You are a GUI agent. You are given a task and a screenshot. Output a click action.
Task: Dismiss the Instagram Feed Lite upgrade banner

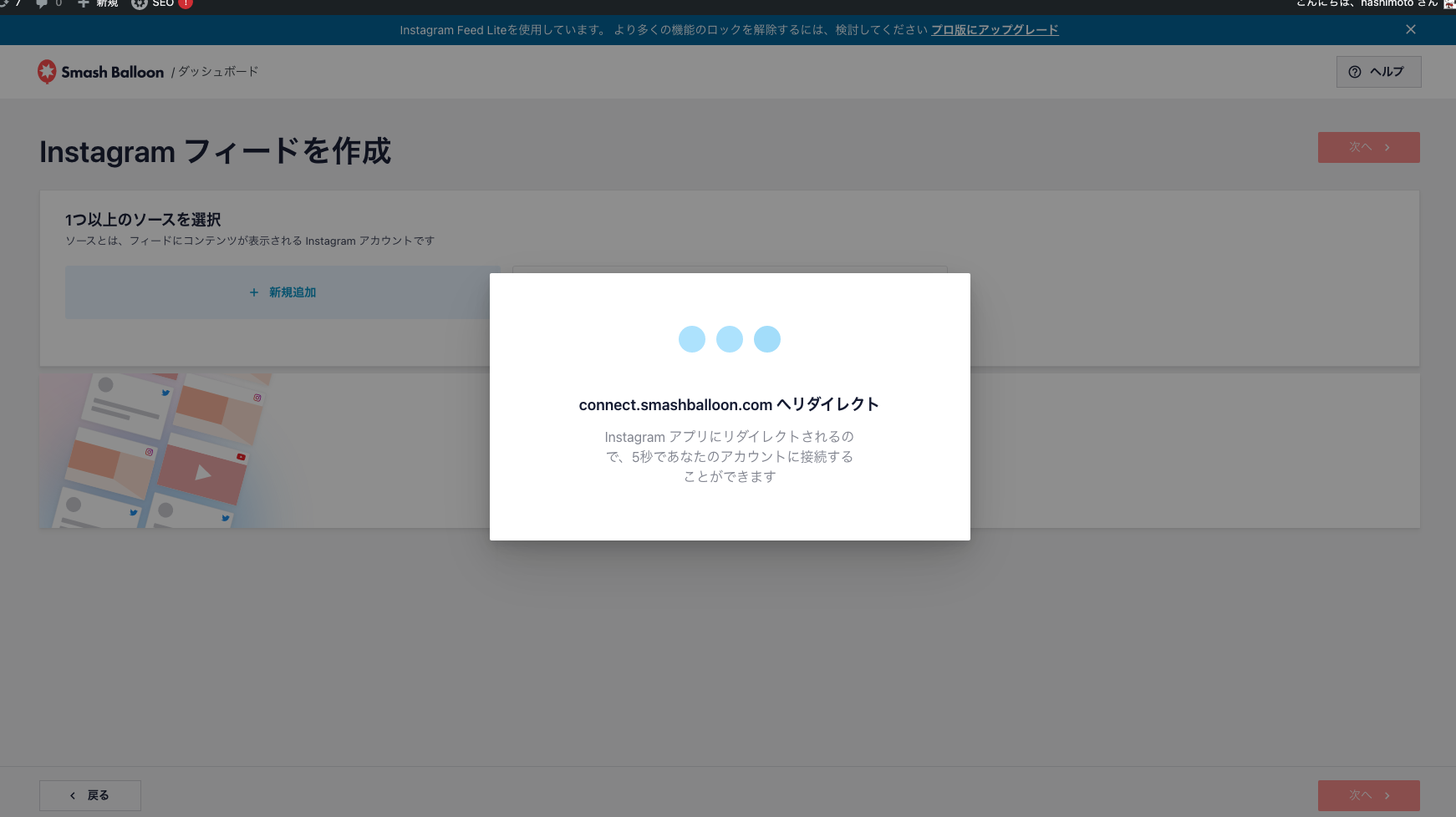pyautogui.click(x=1411, y=30)
